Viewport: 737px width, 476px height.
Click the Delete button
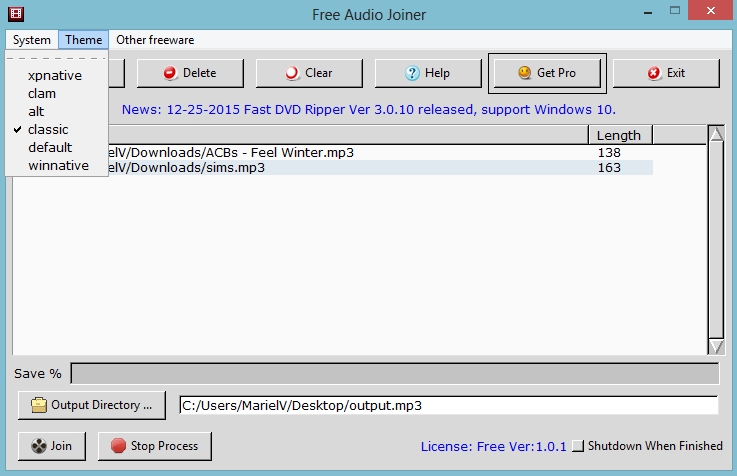[x=190, y=73]
